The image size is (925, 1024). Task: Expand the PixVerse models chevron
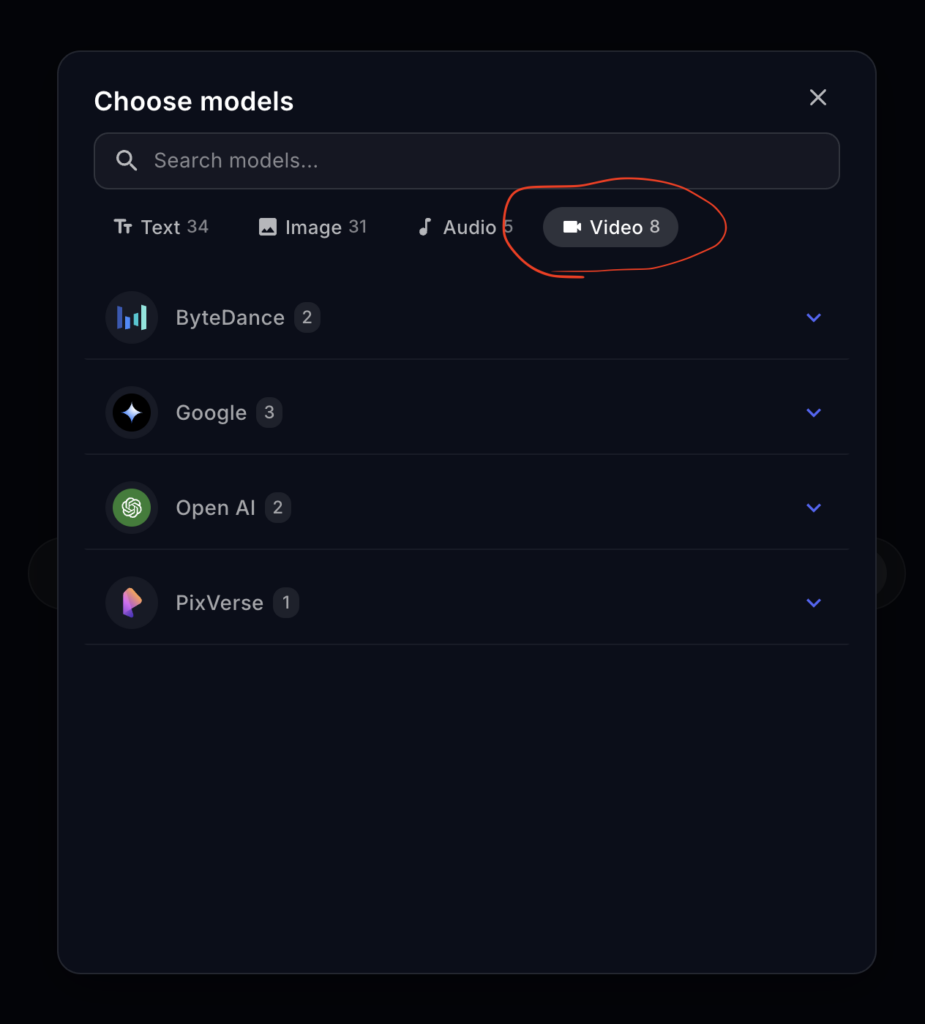click(x=814, y=603)
